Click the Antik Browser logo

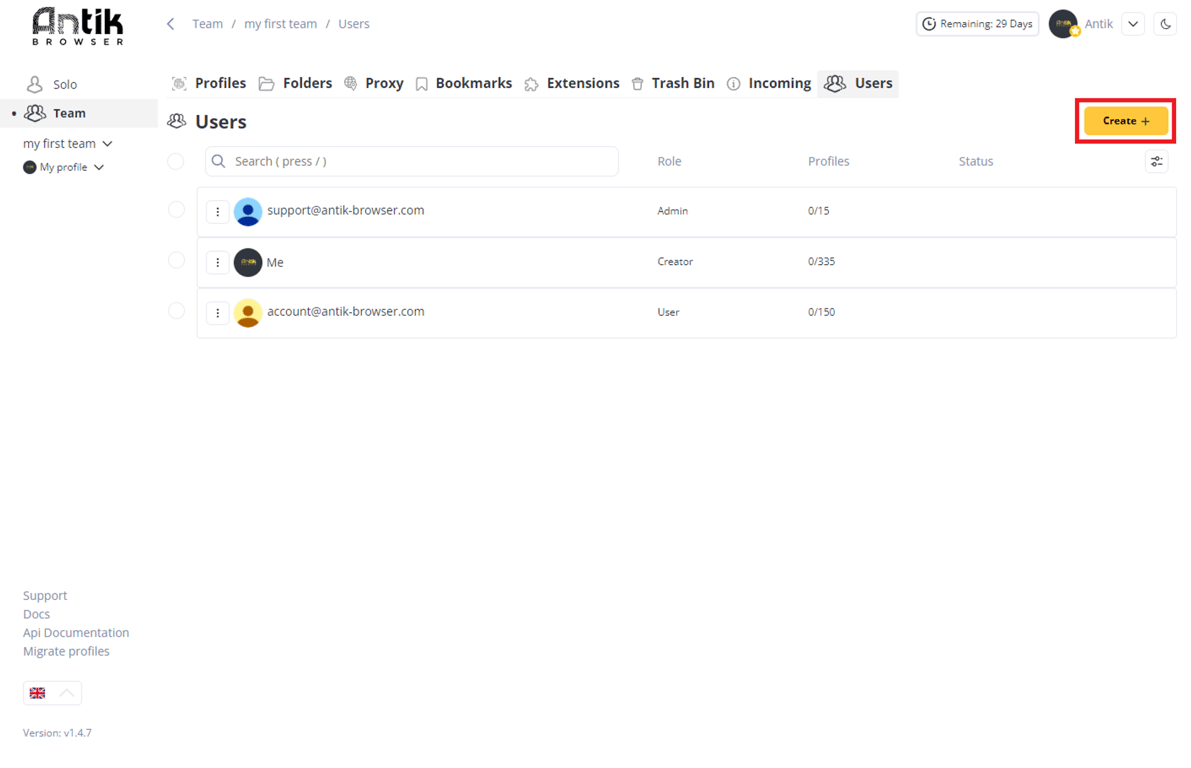point(77,27)
